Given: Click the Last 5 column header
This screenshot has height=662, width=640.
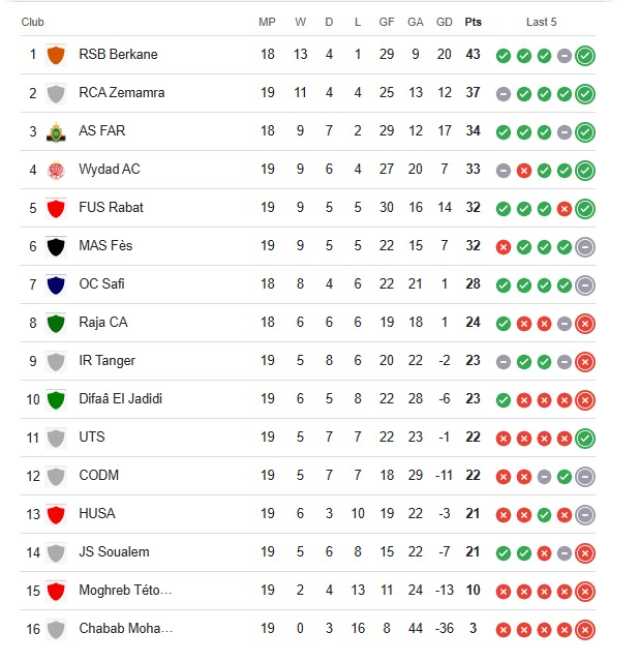Looking at the screenshot, I should [x=541, y=22].
